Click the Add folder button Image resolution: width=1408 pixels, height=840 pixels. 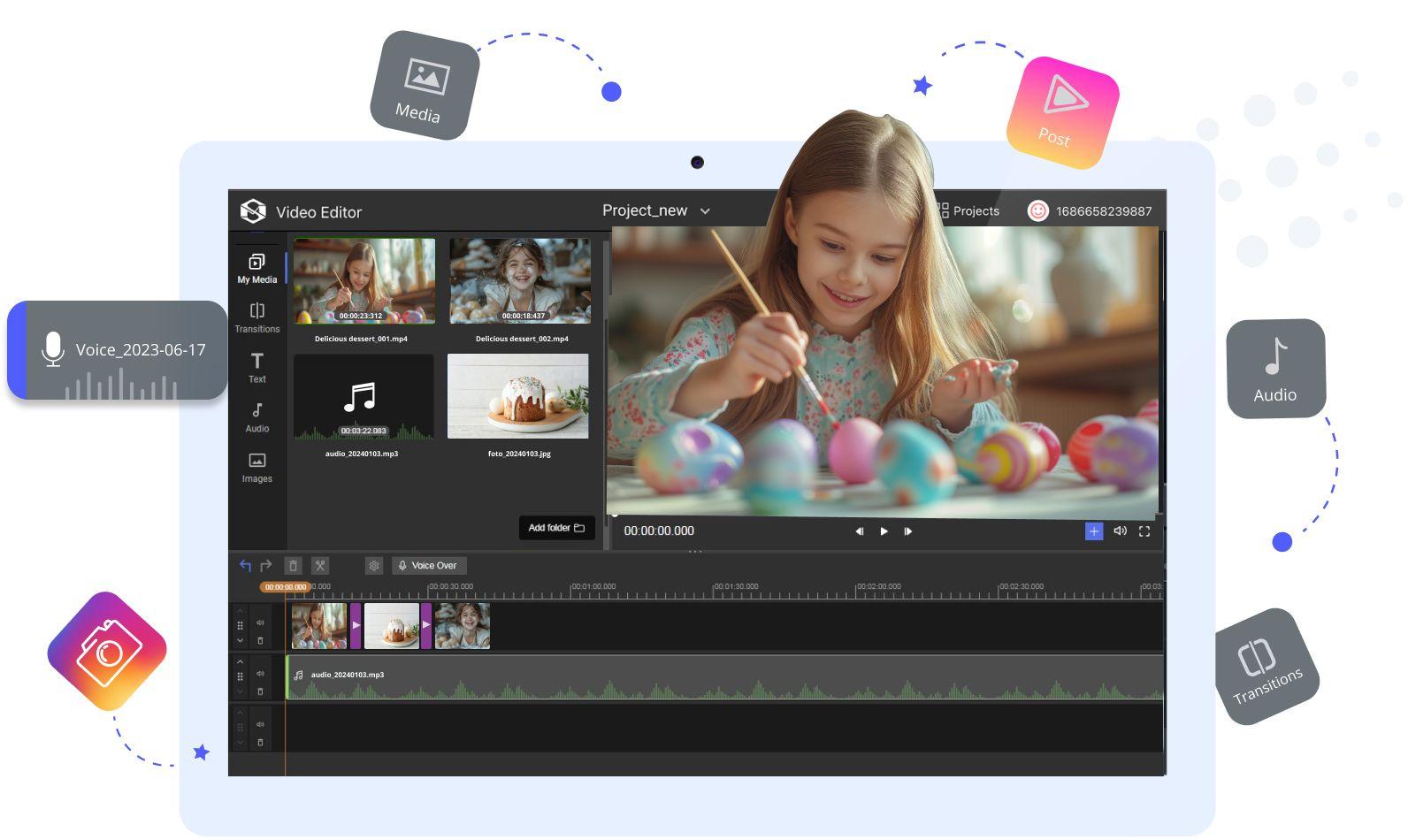coord(556,528)
